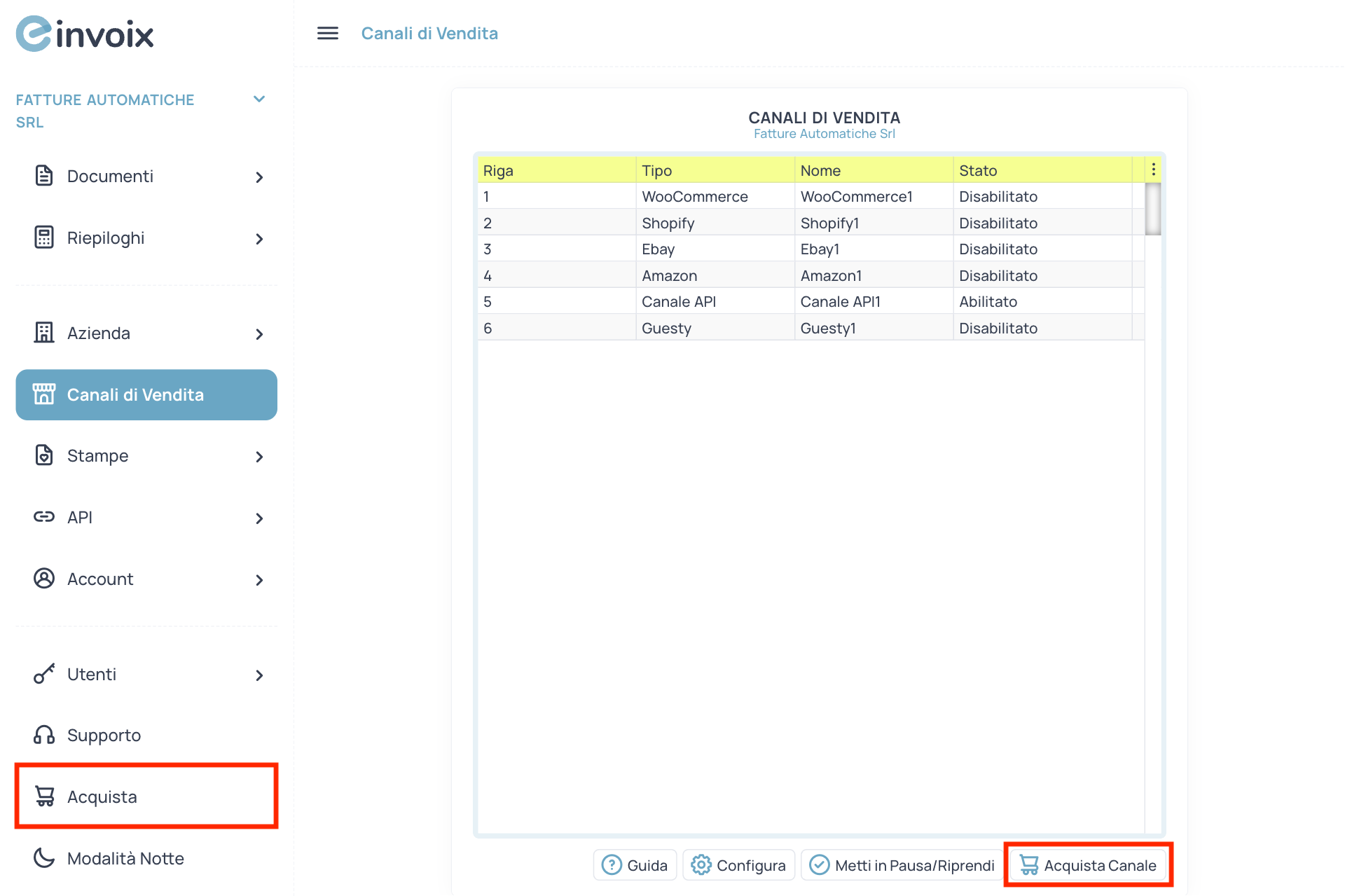This screenshot has width=1345, height=896.
Task: Click the Configura button
Action: click(738, 865)
